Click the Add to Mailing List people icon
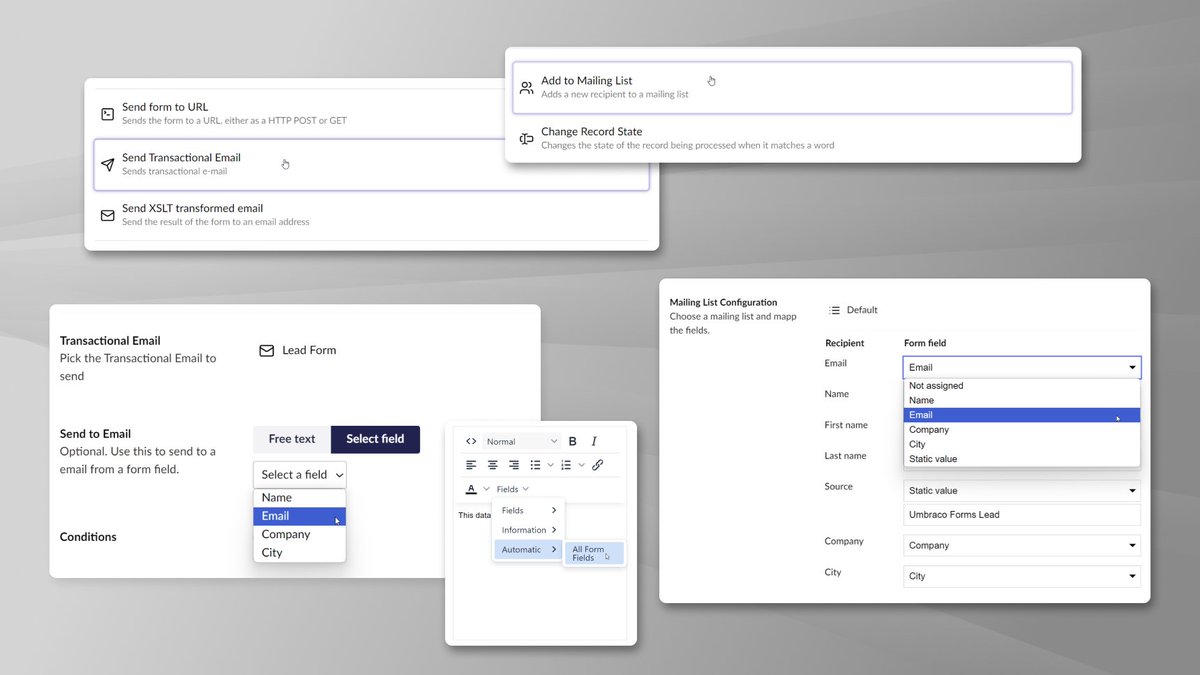This screenshot has width=1200, height=675. click(x=526, y=87)
